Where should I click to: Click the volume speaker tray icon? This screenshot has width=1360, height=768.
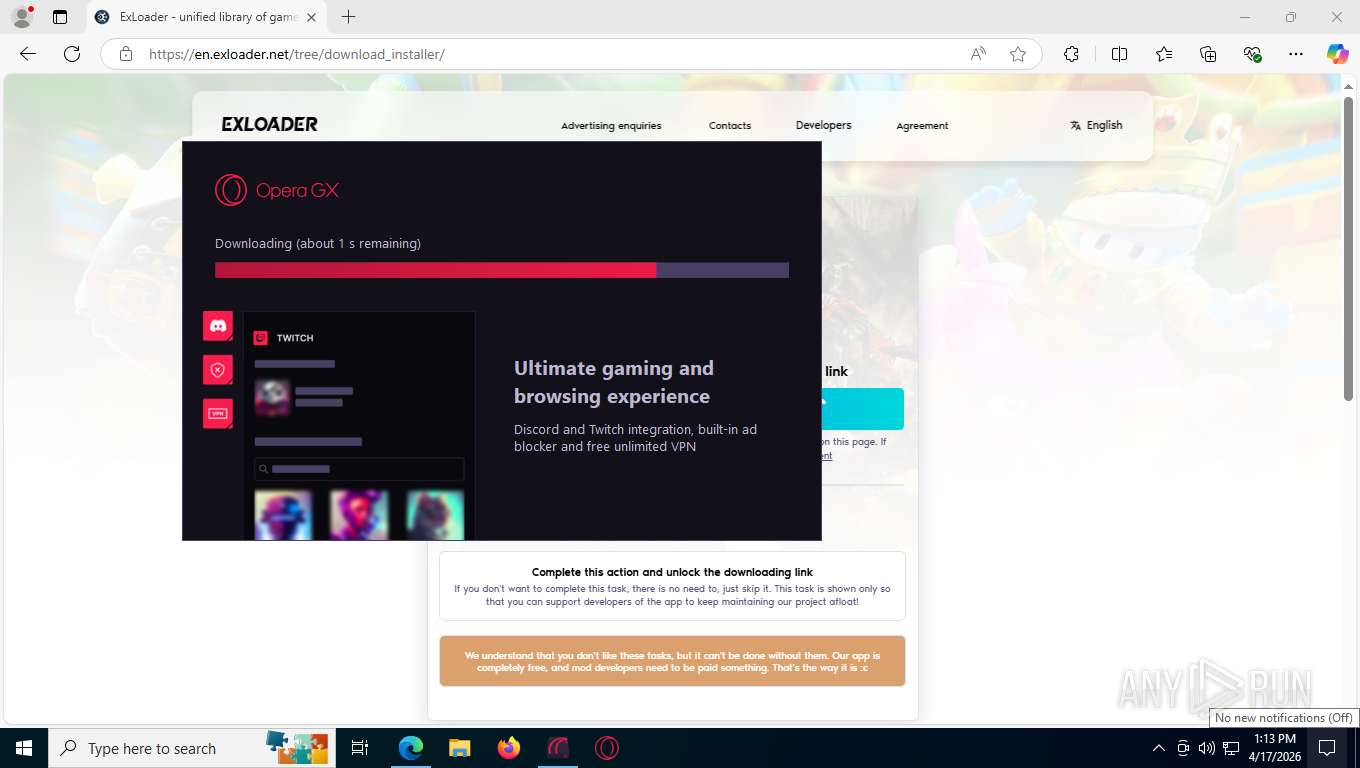pyautogui.click(x=1206, y=748)
